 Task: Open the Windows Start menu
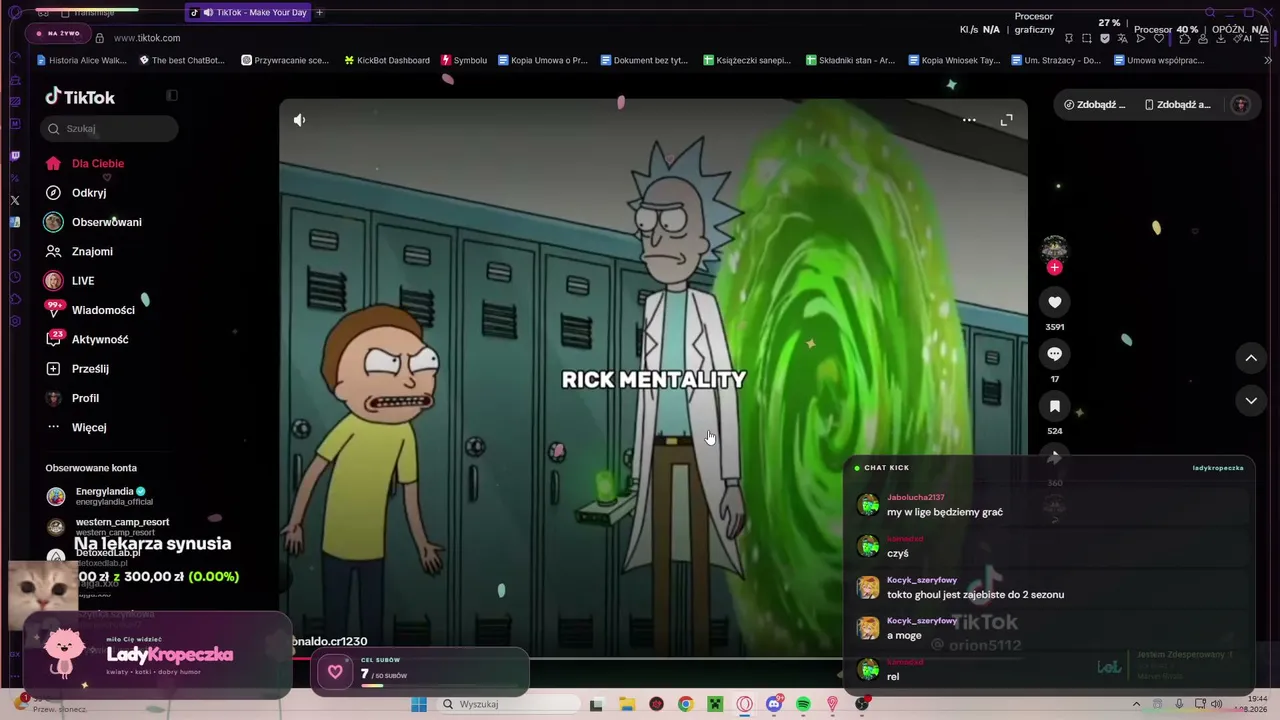(x=419, y=704)
